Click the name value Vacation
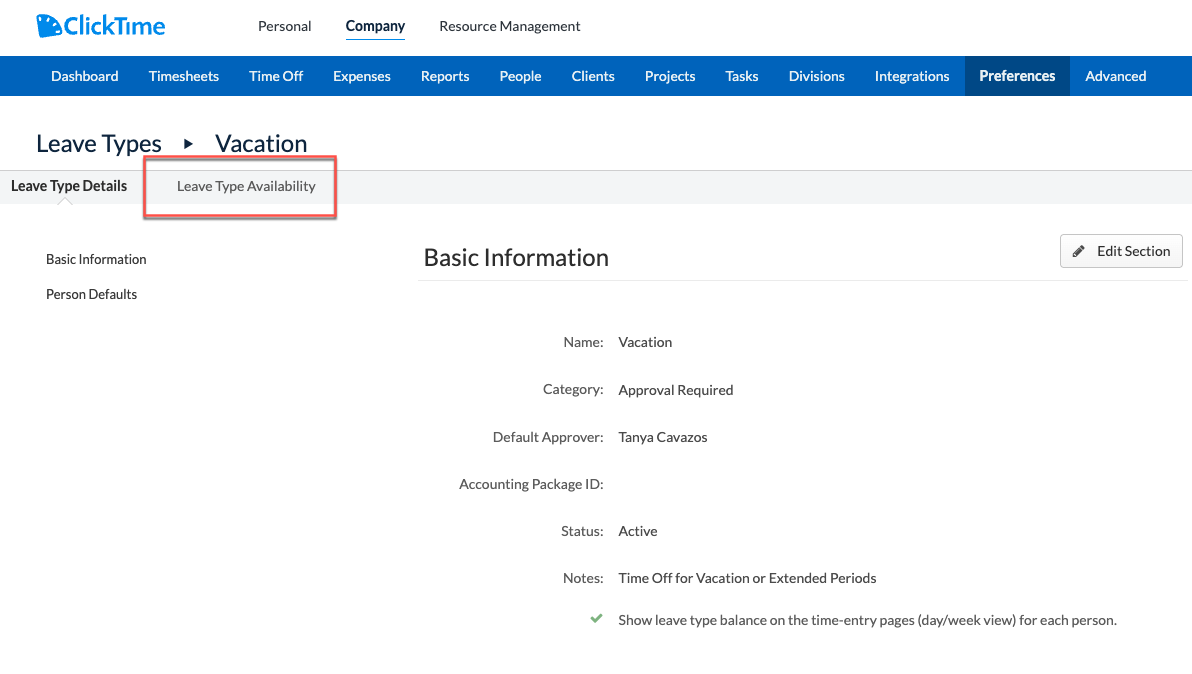The height and width of the screenshot is (674, 1192). 645,342
